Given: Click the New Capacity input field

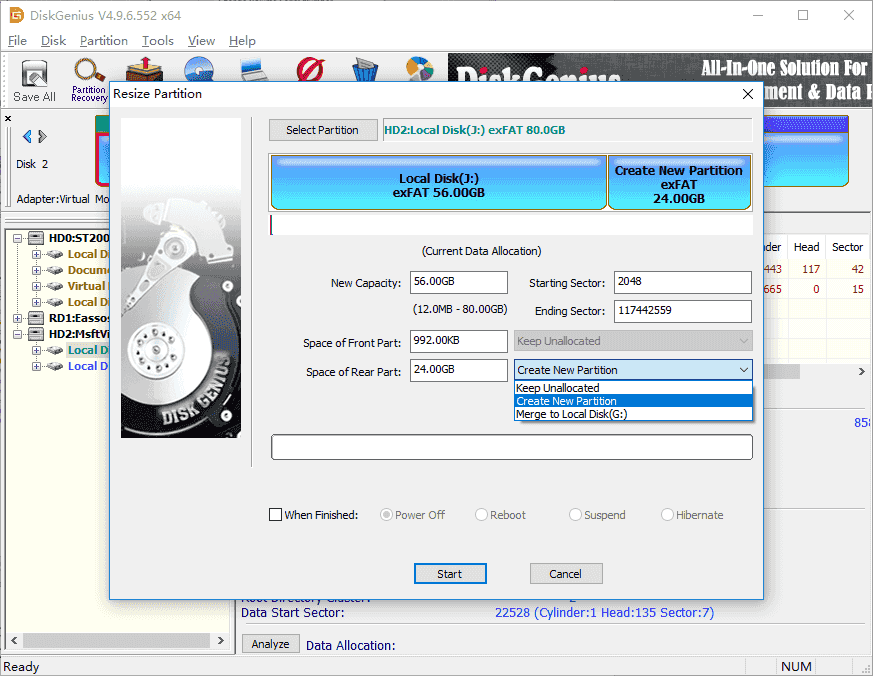Looking at the screenshot, I should click(459, 283).
